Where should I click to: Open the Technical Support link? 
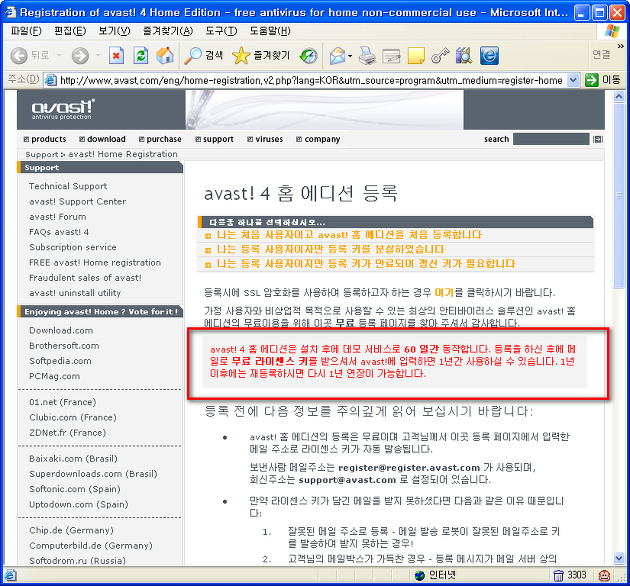pos(68,186)
